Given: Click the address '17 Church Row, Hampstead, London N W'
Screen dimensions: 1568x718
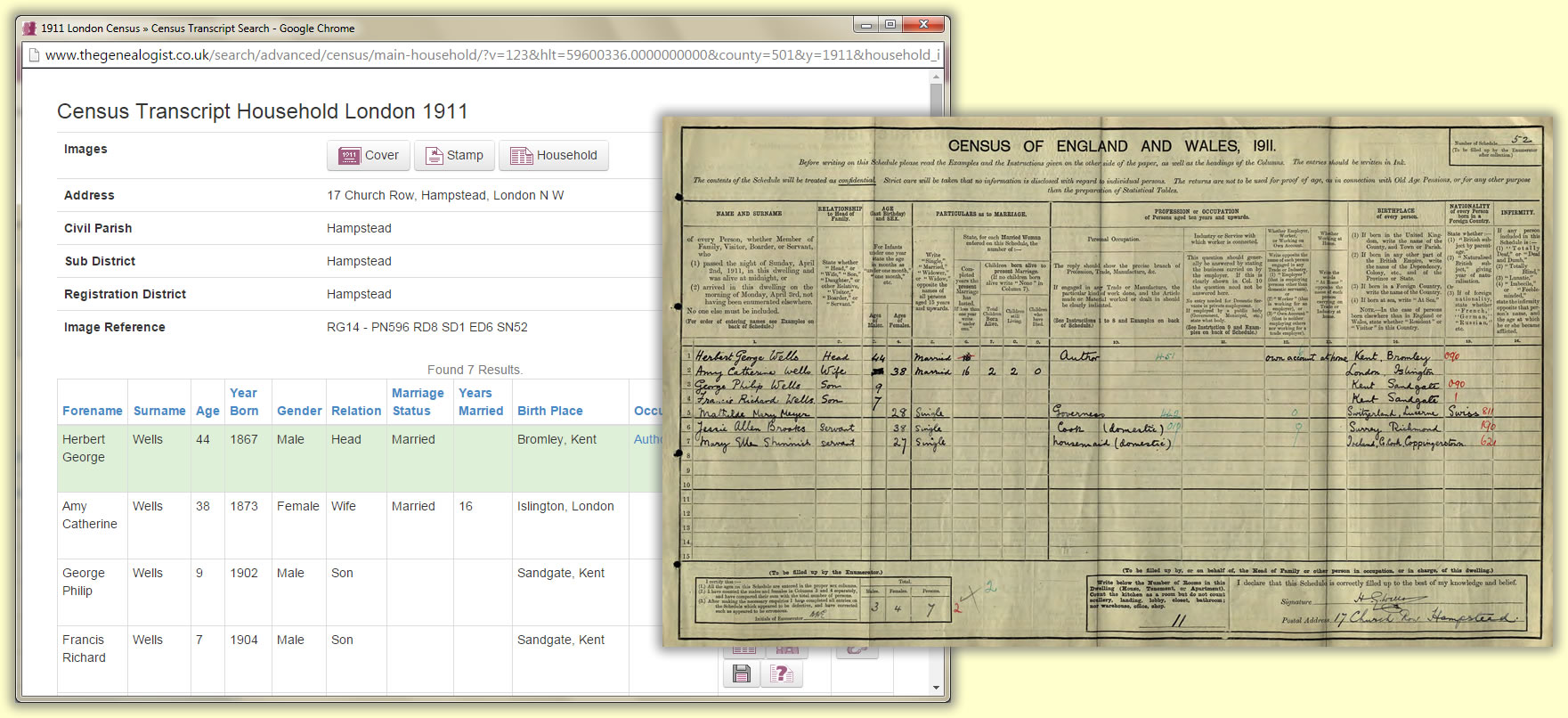Looking at the screenshot, I should coord(445,195).
